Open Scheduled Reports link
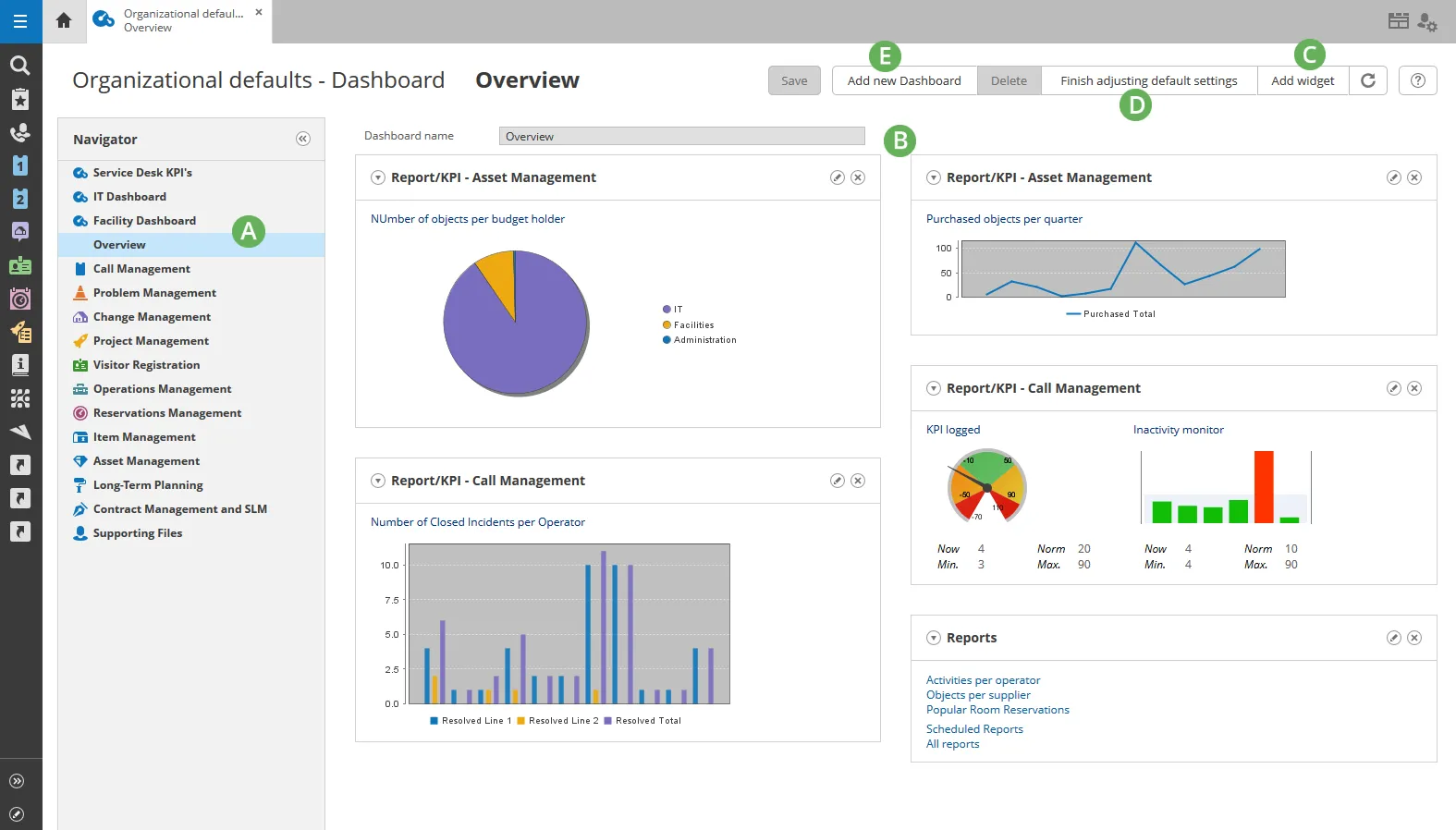The height and width of the screenshot is (830, 1456). point(974,729)
